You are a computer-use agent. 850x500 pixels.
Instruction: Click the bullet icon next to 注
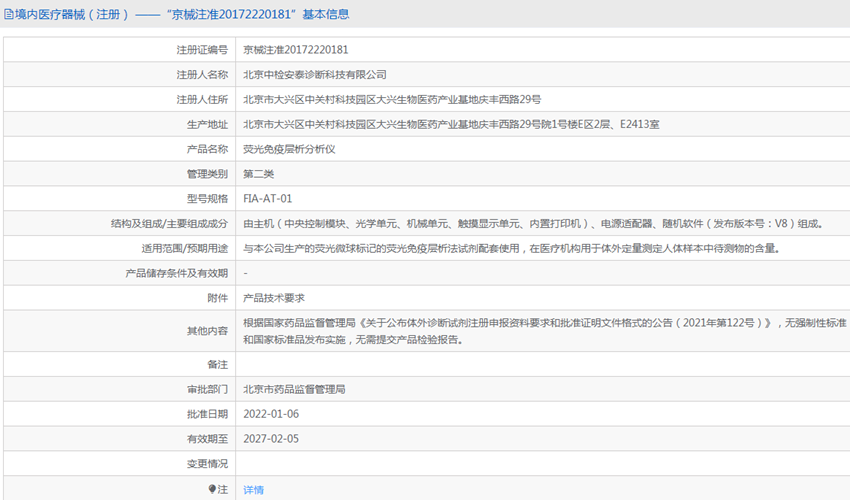pyautogui.click(x=211, y=489)
